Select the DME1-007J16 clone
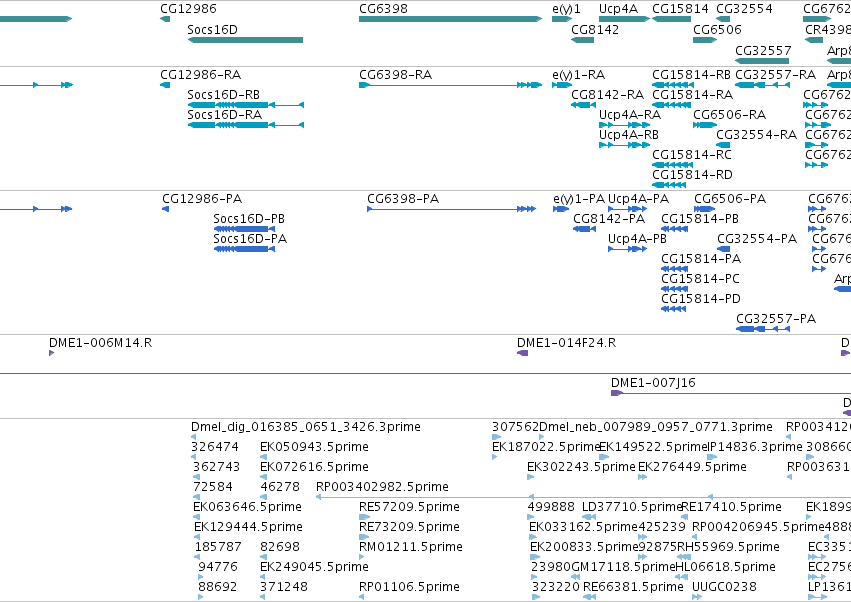The image size is (851, 602). pyautogui.click(x=731, y=394)
